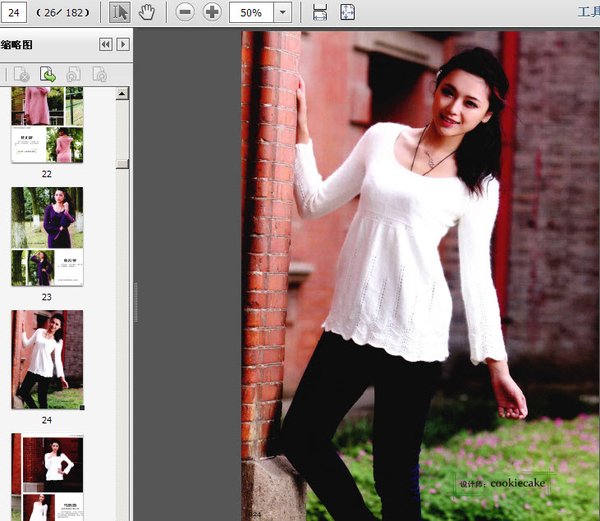Activate the Select tool arrow icon

tap(119, 12)
